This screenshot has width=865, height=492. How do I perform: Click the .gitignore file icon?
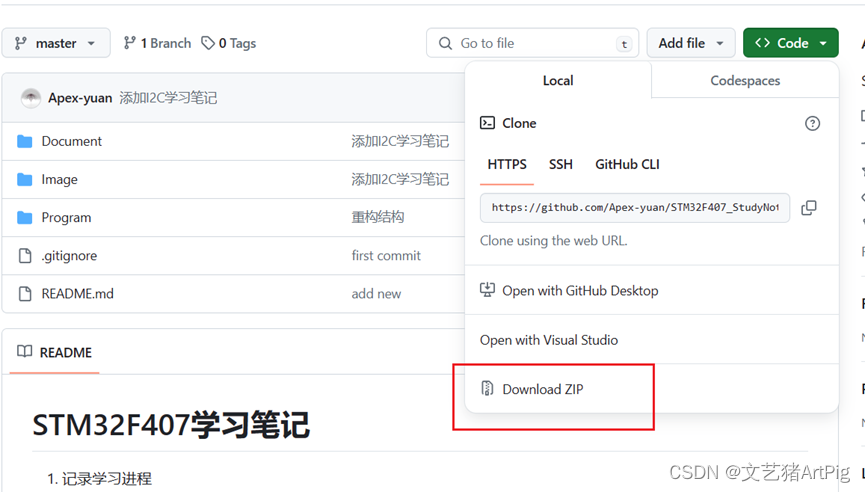(25, 255)
